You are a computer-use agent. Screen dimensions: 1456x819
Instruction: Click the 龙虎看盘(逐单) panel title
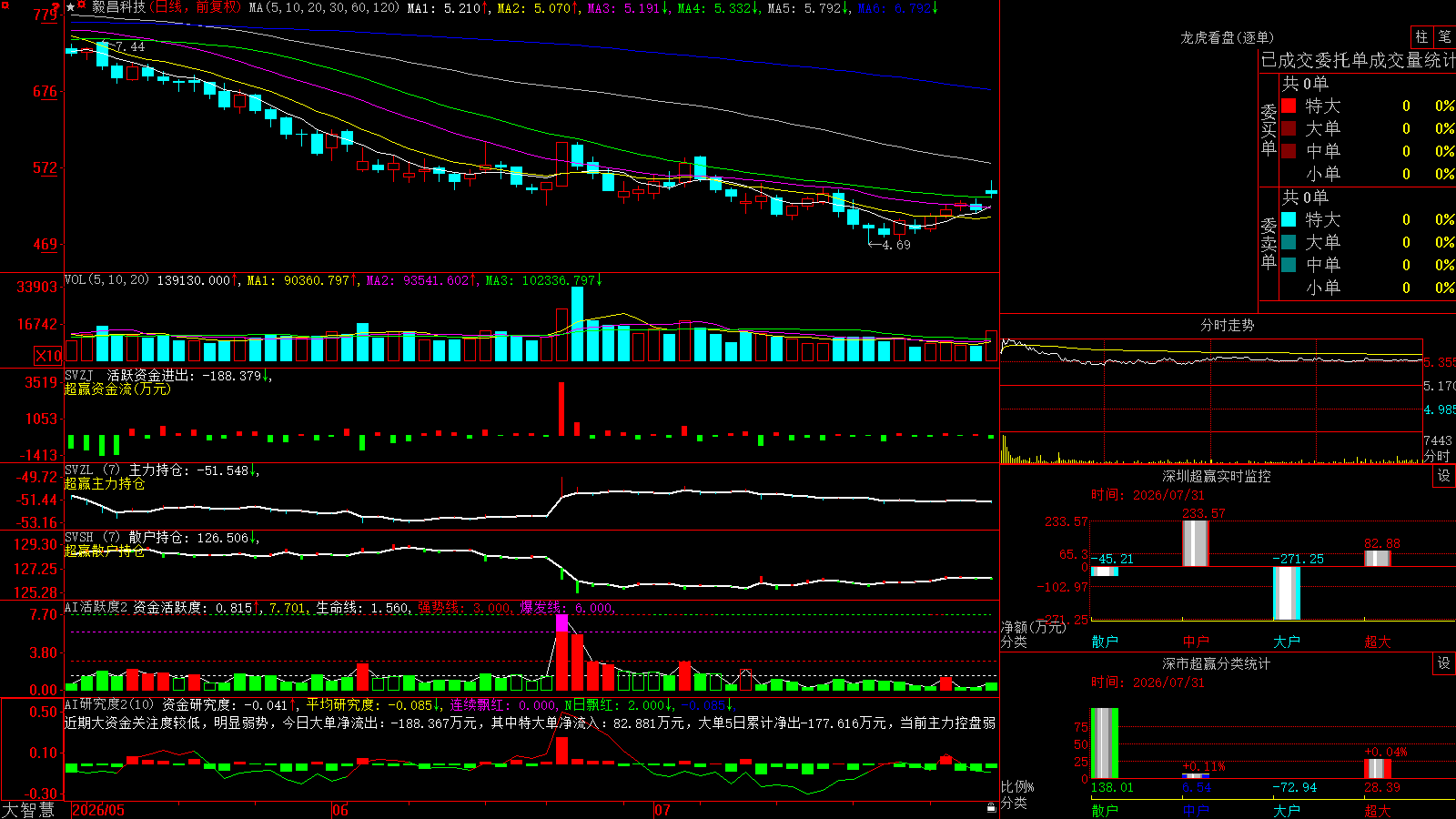[1227, 37]
